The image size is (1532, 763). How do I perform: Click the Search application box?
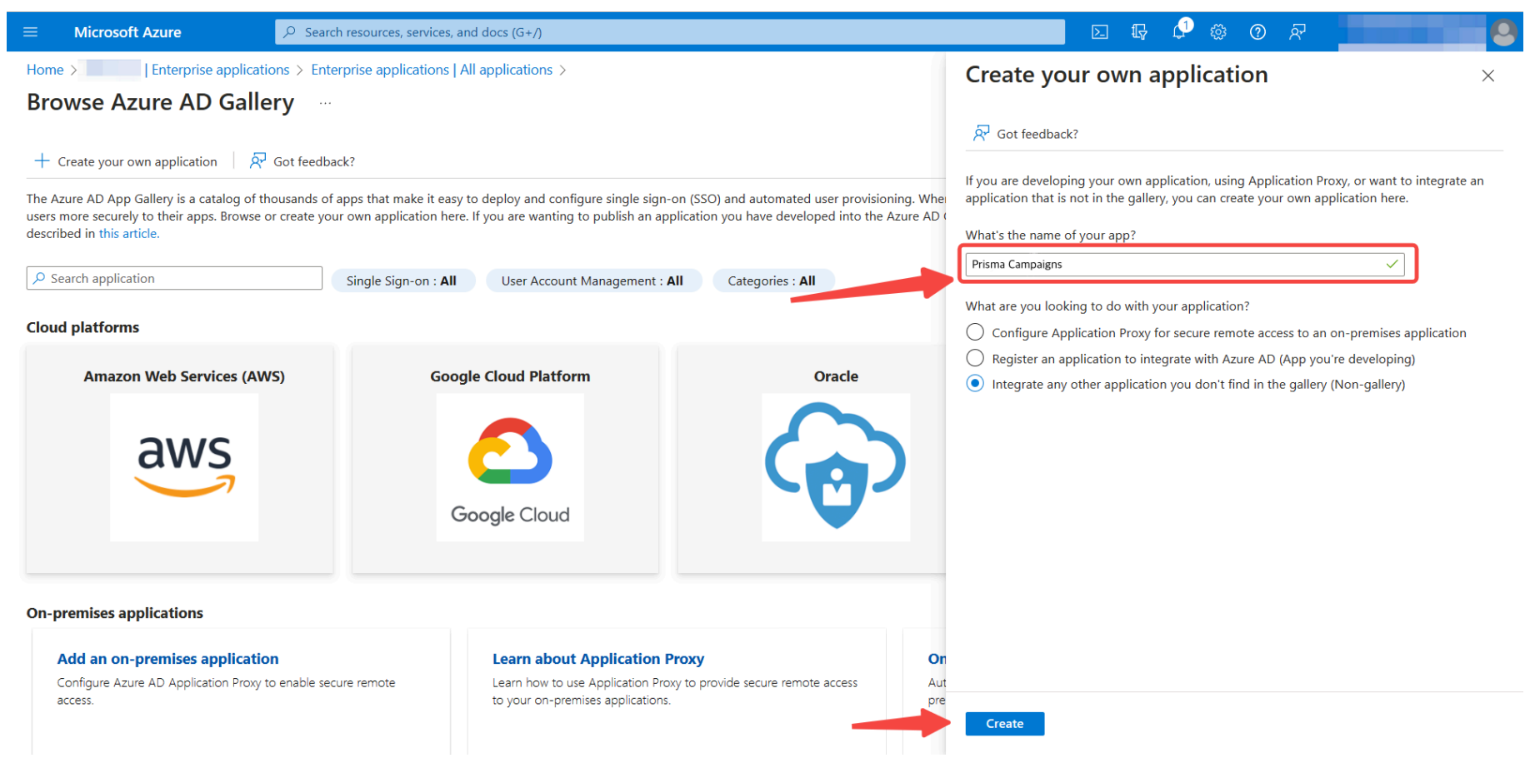(175, 278)
